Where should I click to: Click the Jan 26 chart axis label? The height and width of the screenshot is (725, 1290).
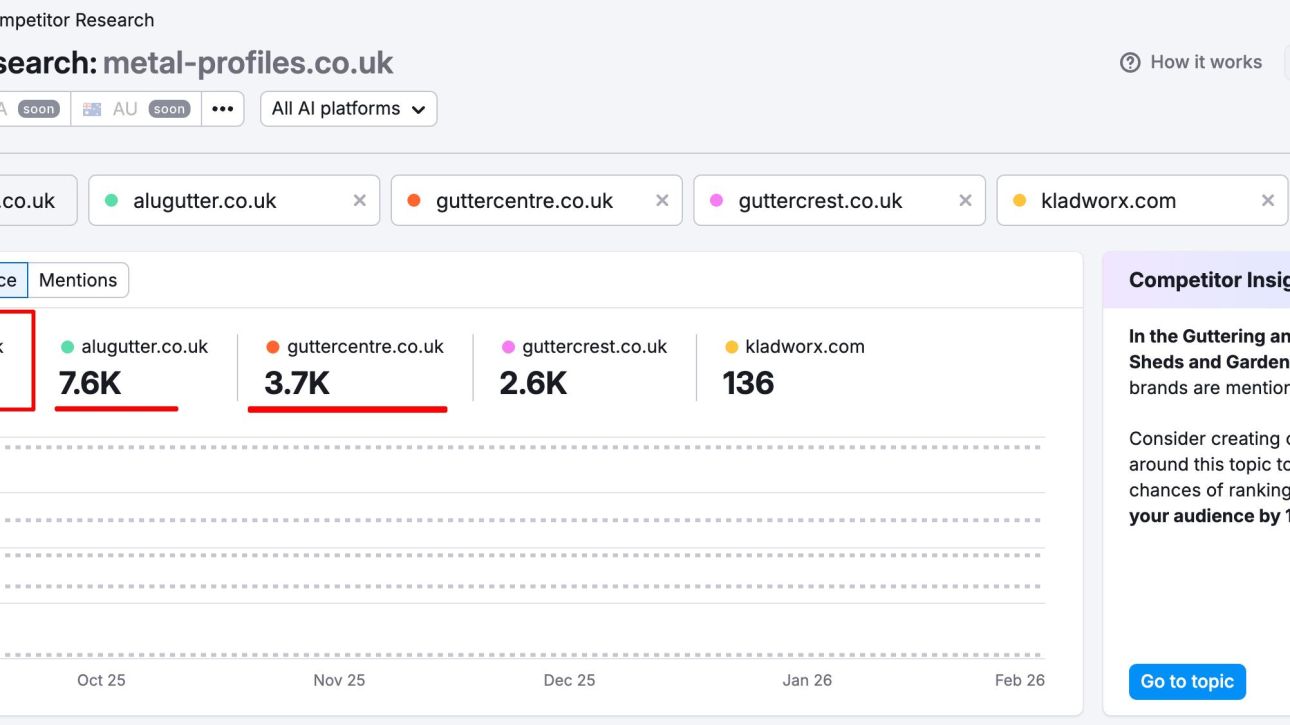pos(806,680)
